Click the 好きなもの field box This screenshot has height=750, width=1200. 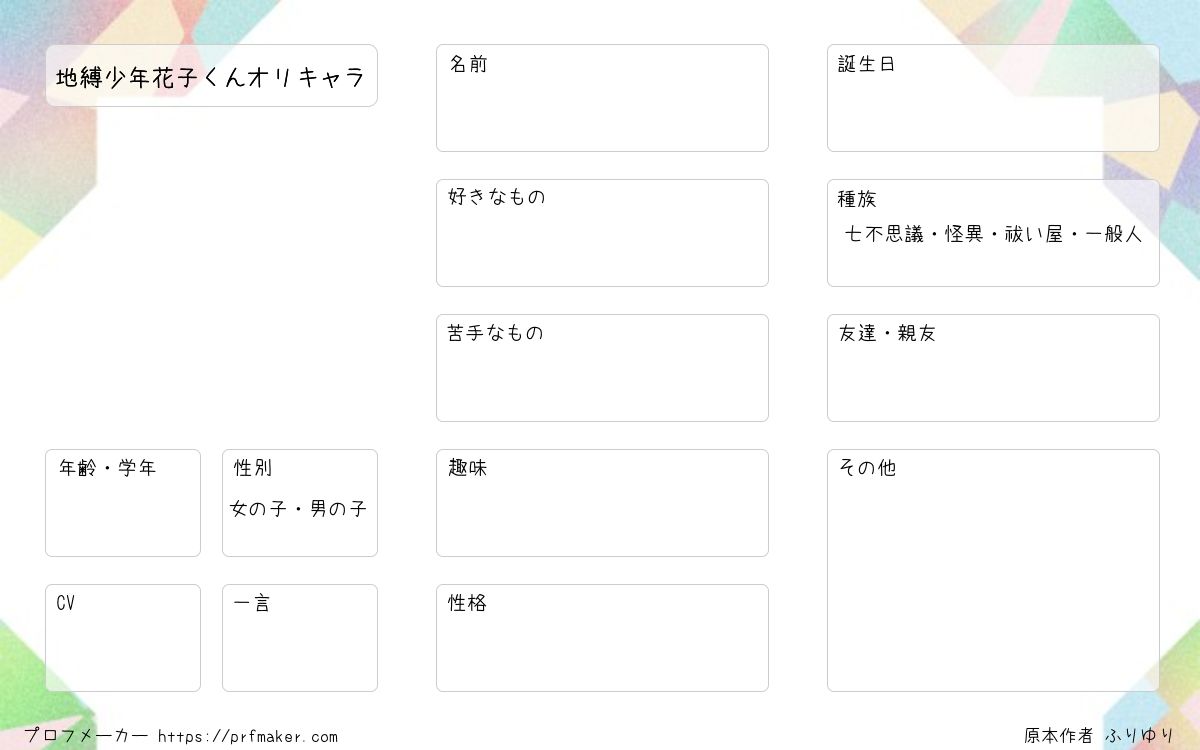(602, 233)
